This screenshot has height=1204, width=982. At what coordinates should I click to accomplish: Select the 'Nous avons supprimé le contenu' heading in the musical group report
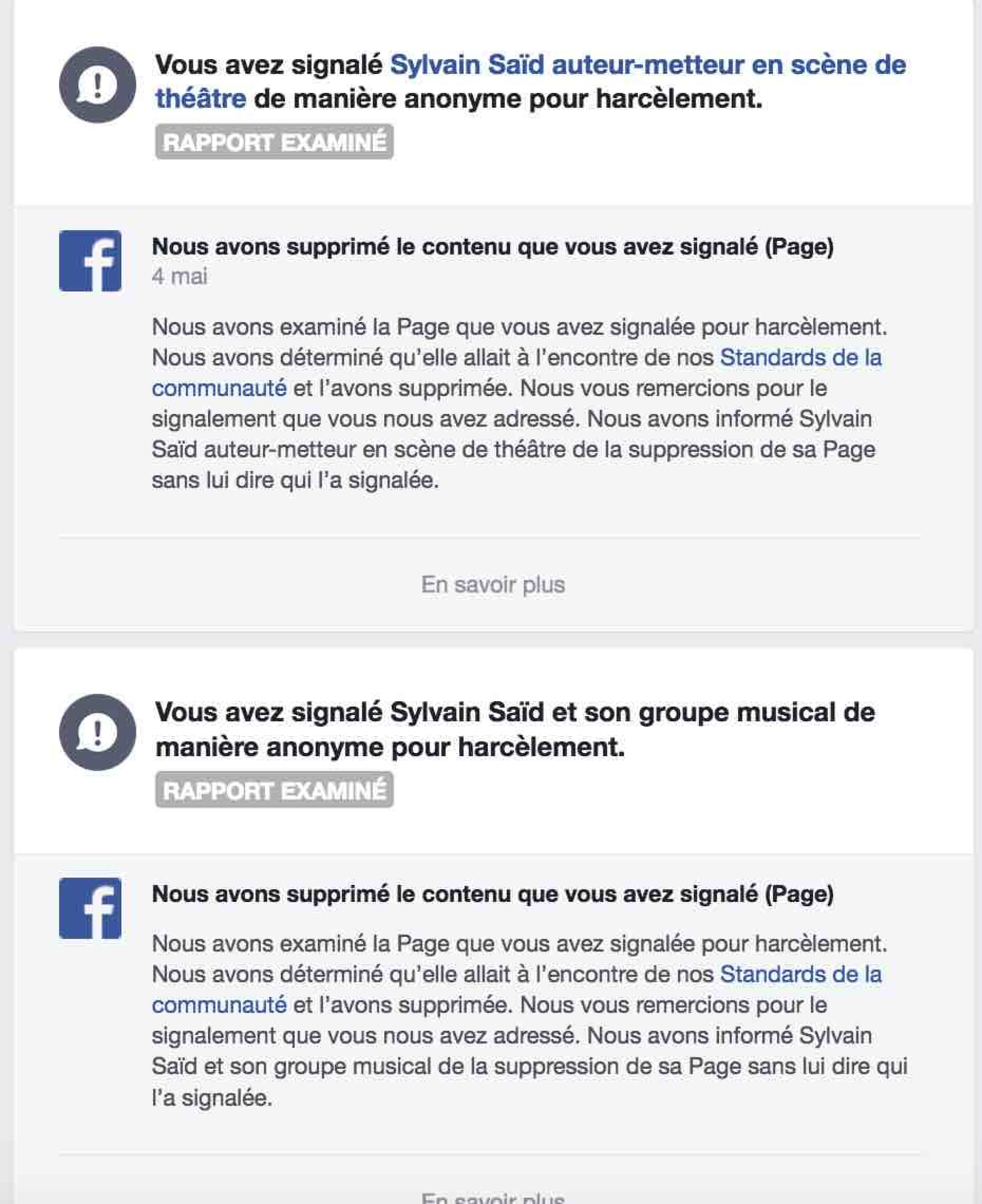492,894
